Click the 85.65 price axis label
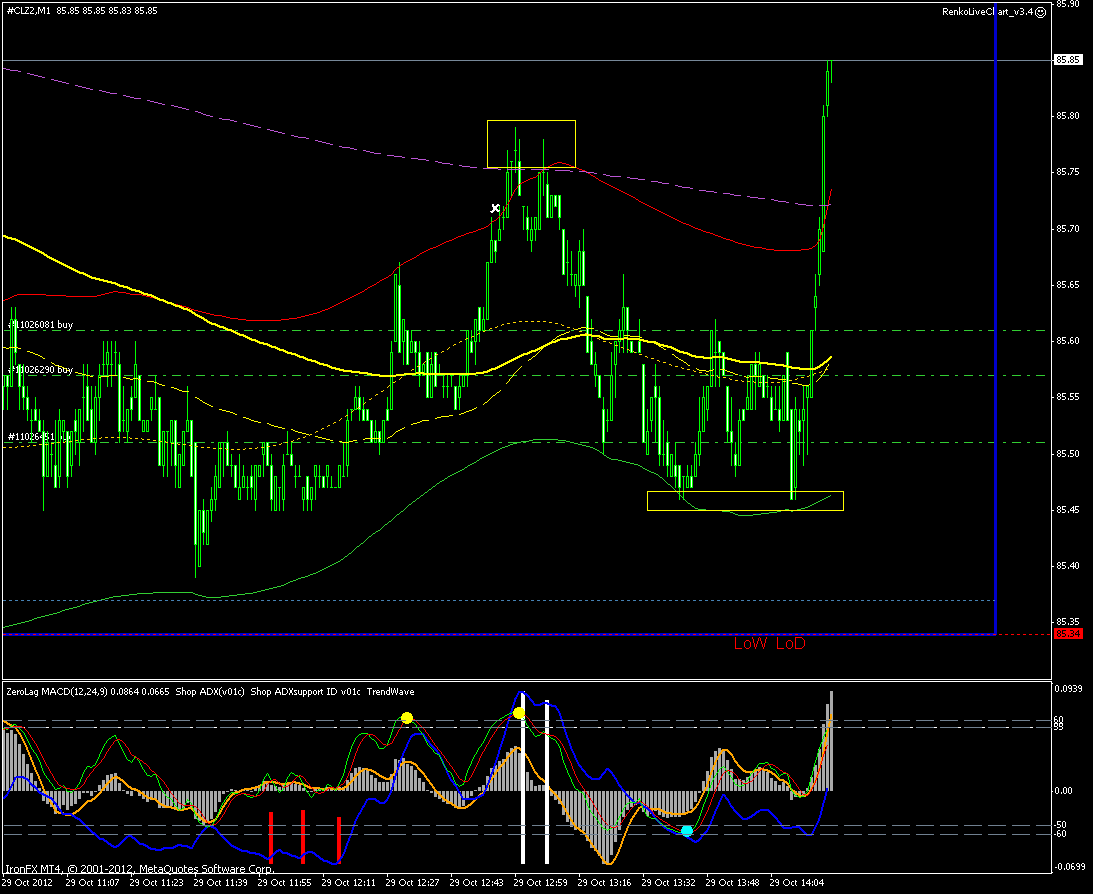 point(1068,285)
